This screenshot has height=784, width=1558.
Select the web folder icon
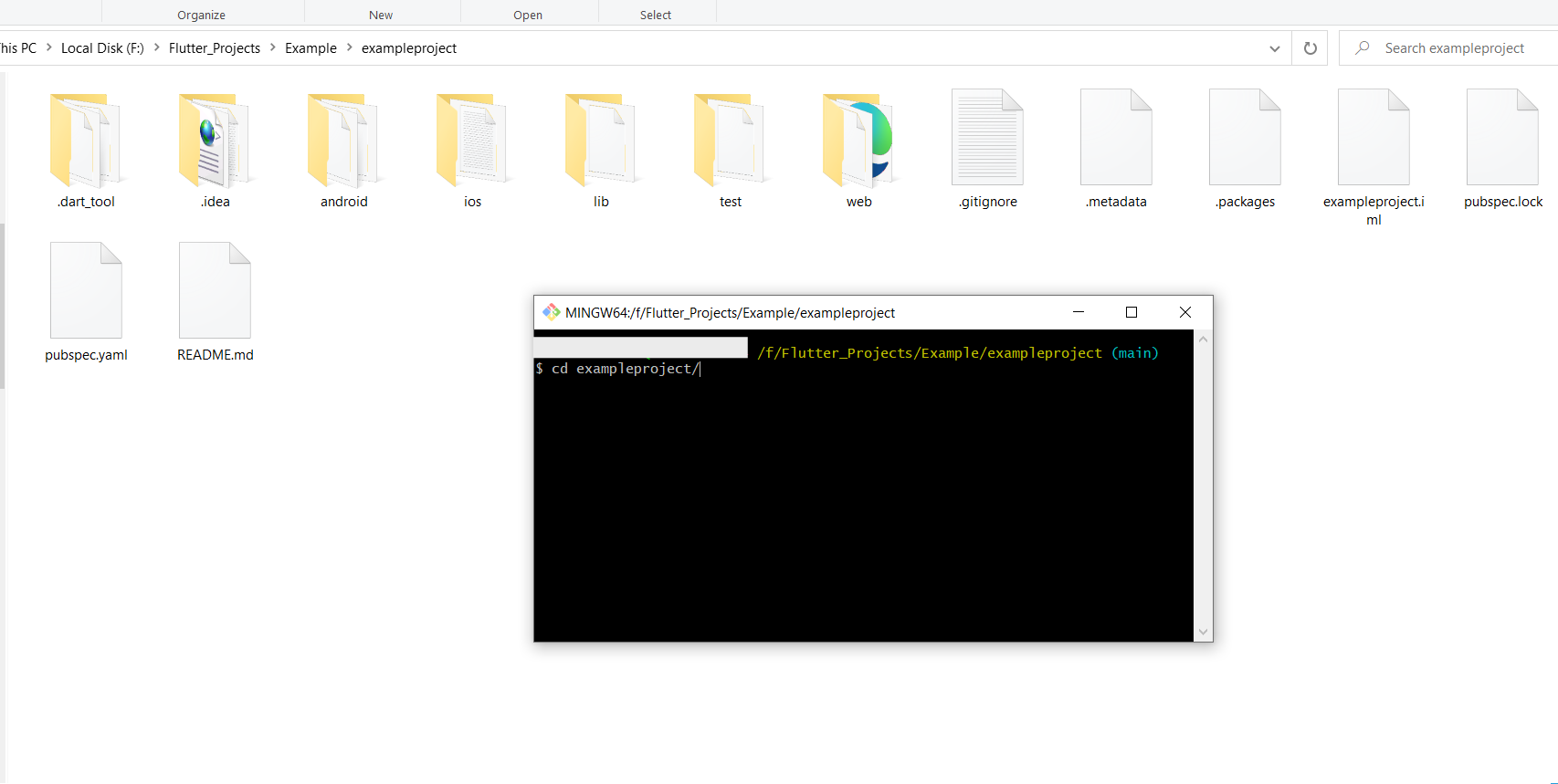858,139
